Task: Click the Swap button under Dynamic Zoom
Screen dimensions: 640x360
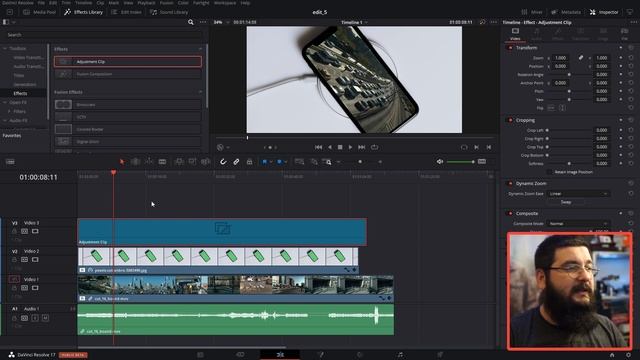Action: tap(566, 202)
